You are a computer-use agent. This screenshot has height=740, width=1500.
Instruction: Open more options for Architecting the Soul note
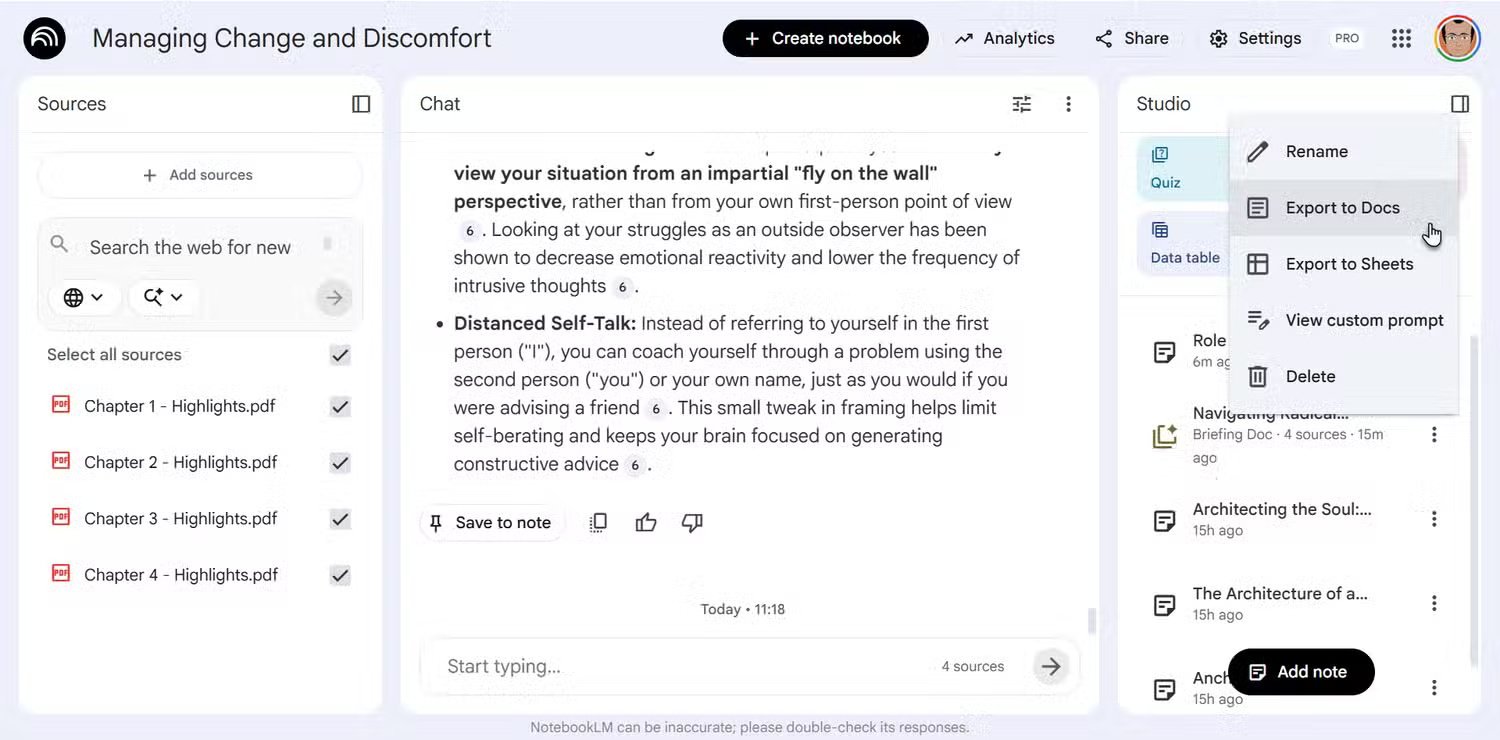[1434, 519]
